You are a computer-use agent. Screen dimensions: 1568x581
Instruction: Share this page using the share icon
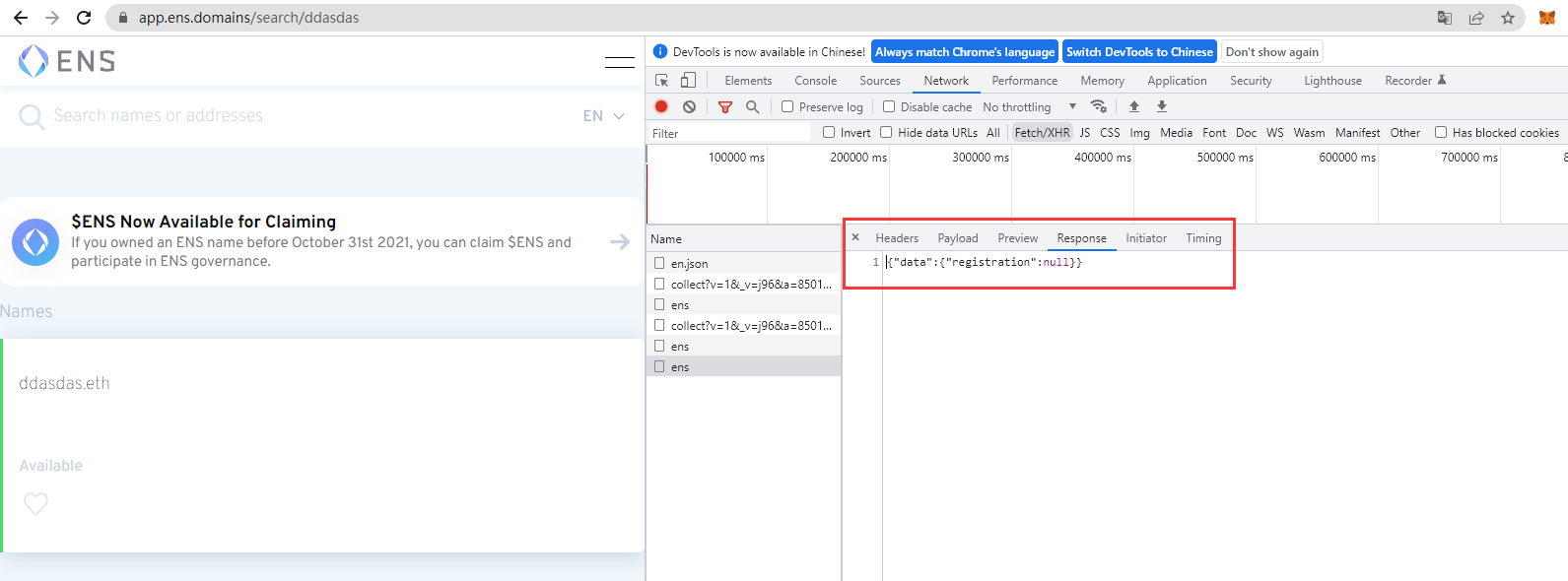tap(1476, 18)
